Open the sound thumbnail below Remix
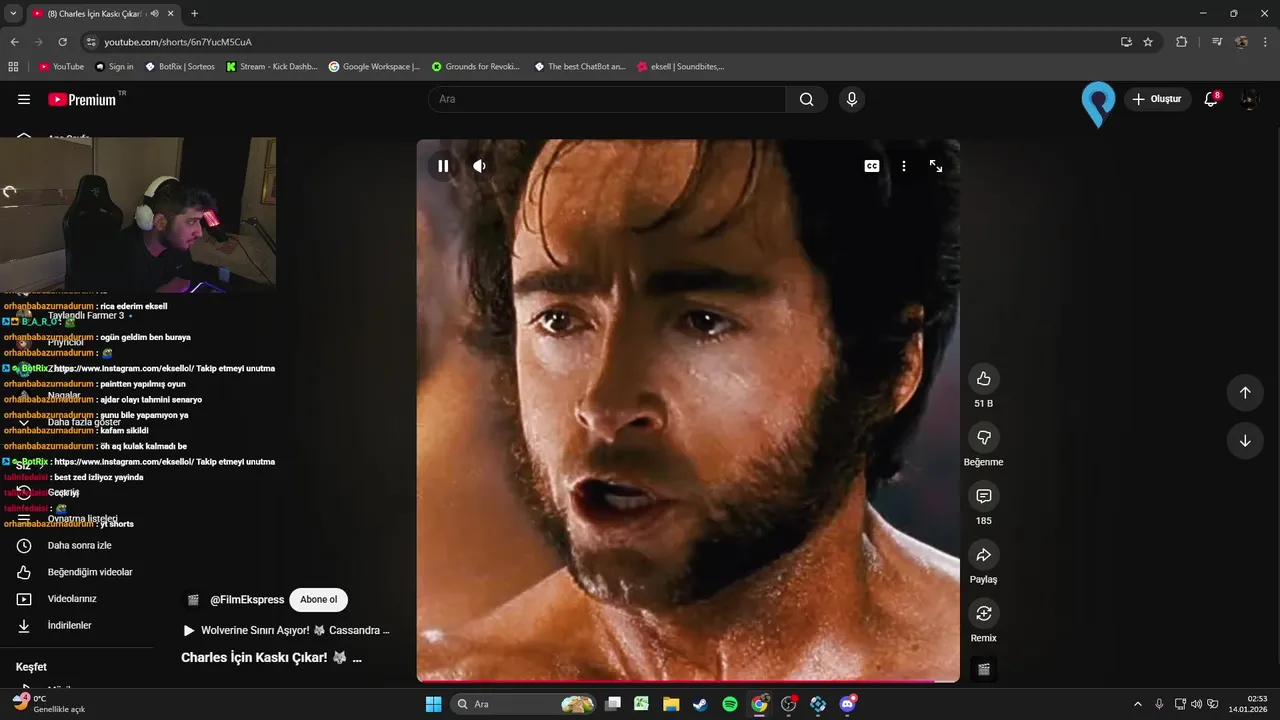The height and width of the screenshot is (720, 1280). coord(983,669)
